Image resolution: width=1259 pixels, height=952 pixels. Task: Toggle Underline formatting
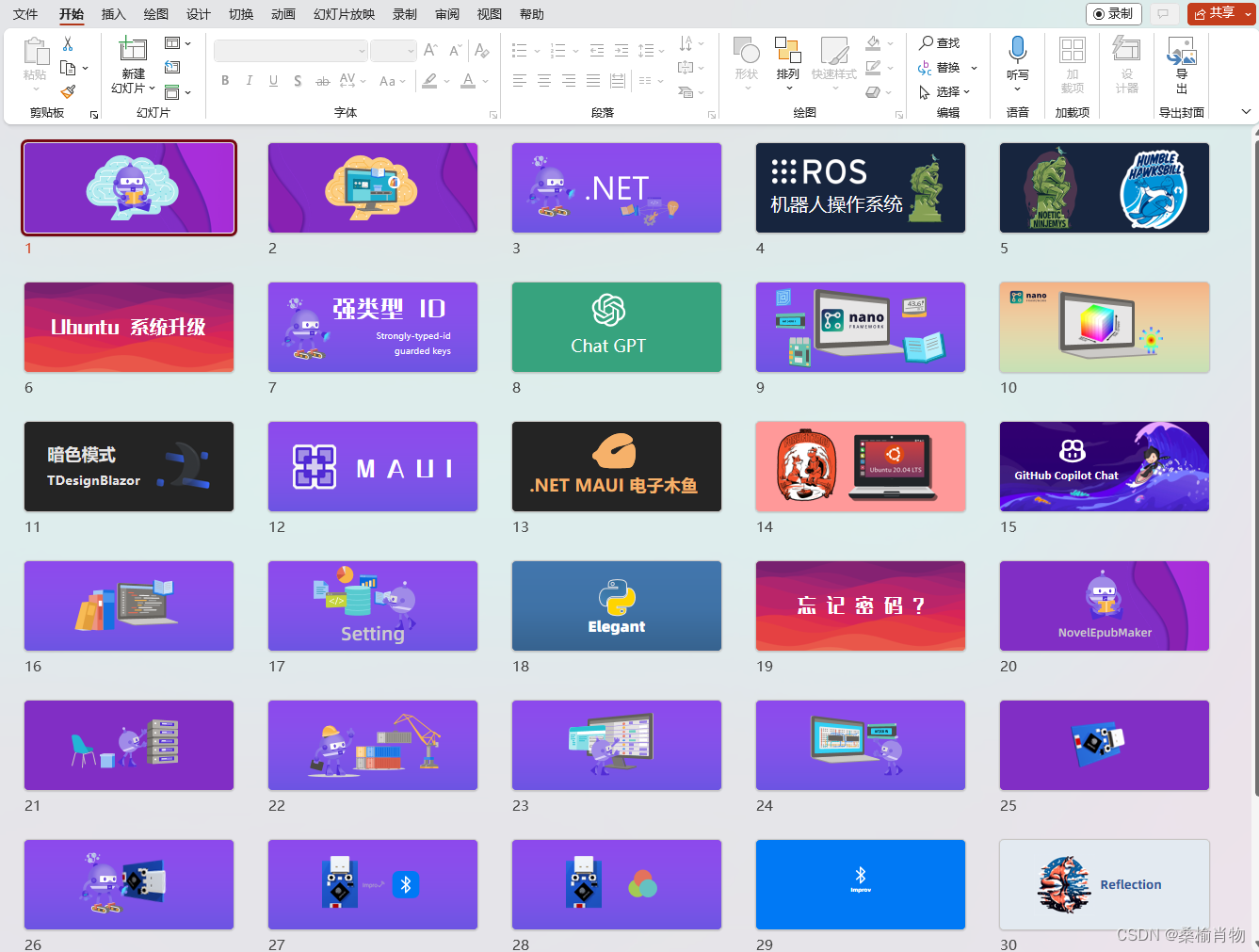pyautogui.click(x=273, y=81)
